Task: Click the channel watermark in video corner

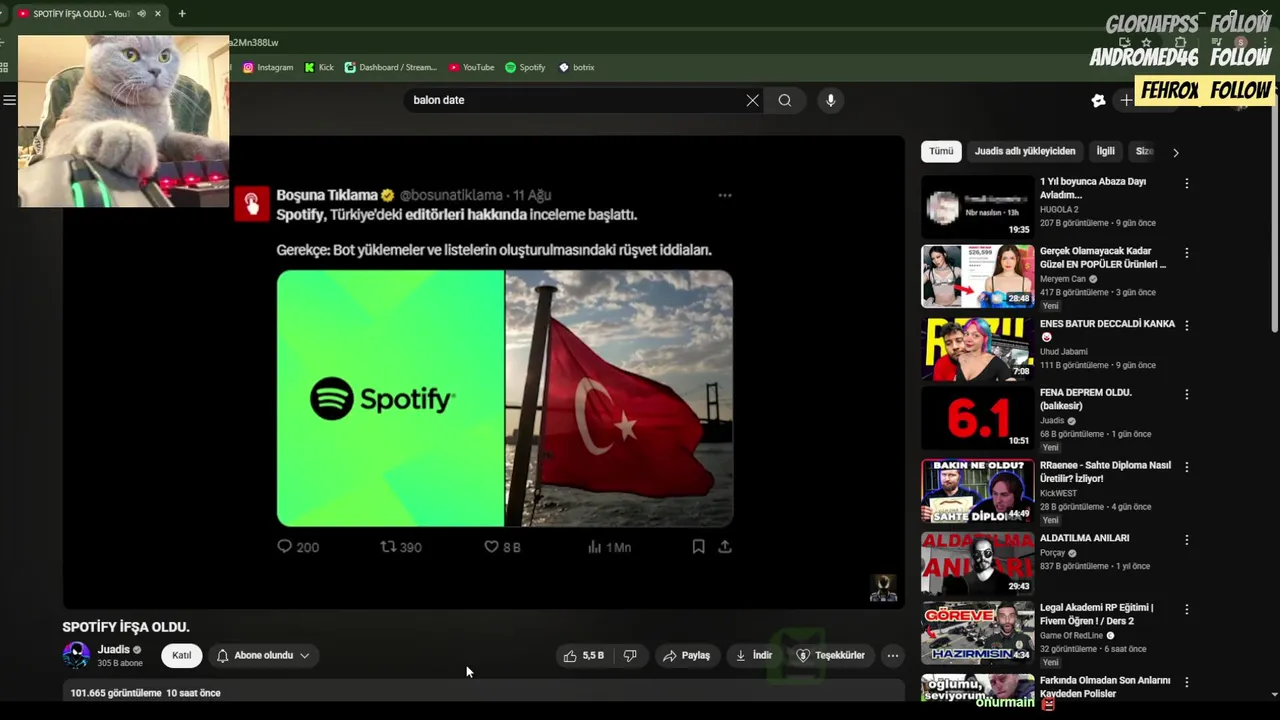Action: (883, 588)
